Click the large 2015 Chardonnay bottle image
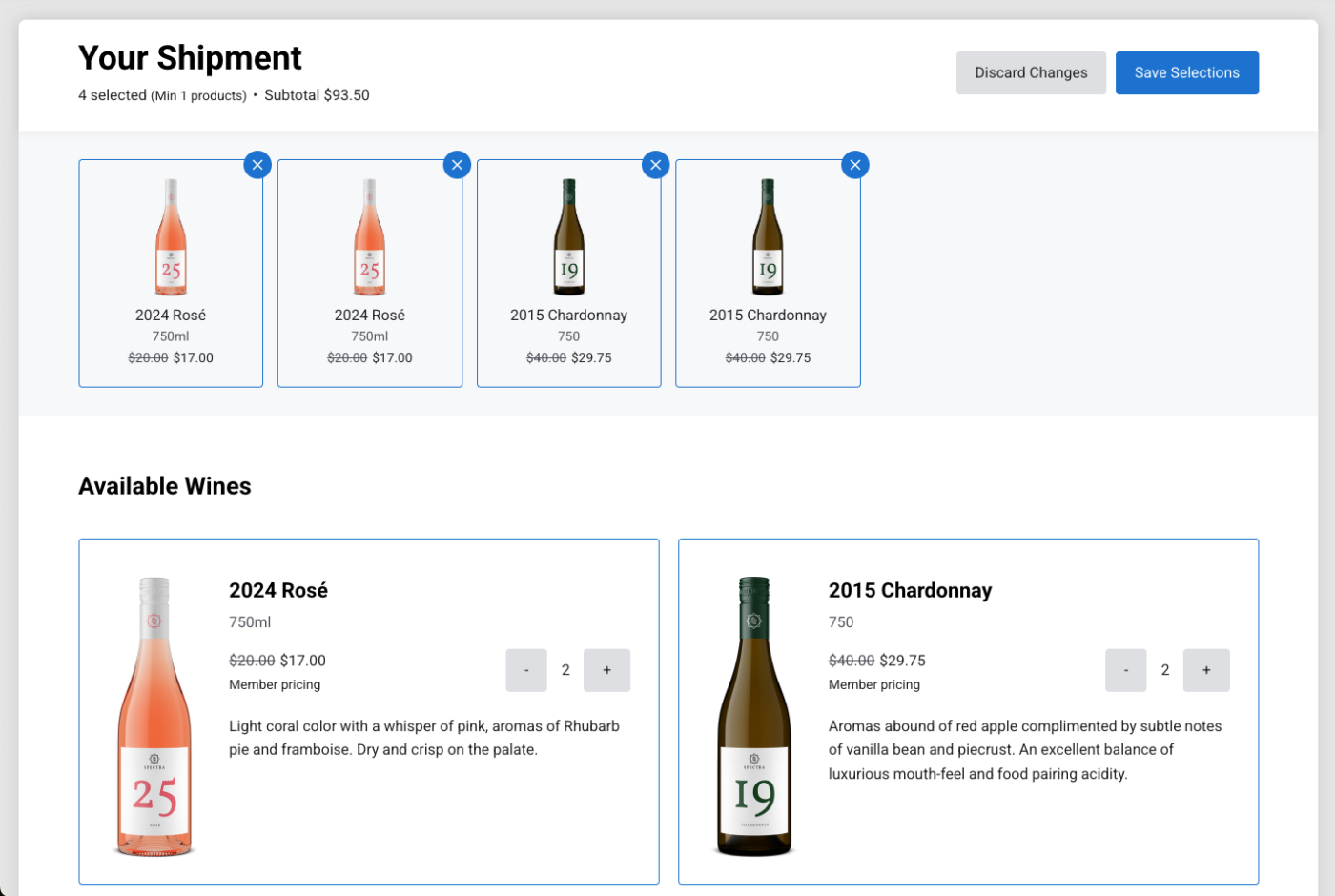The width and height of the screenshot is (1335, 896). pyautogui.click(x=754, y=716)
